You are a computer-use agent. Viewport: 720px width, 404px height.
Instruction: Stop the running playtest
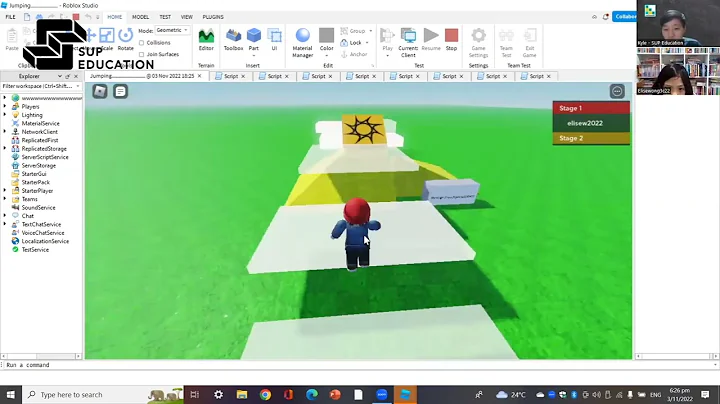tap(451, 40)
